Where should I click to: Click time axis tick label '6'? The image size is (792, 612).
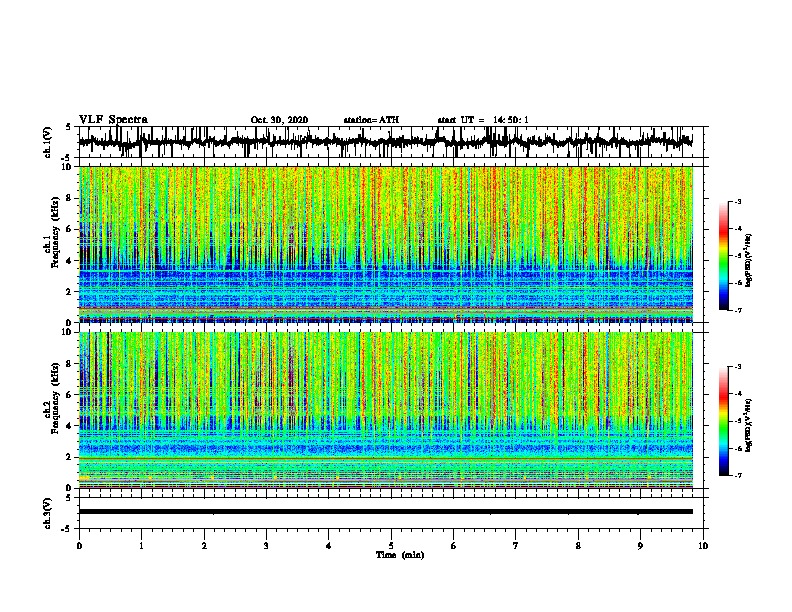453,545
